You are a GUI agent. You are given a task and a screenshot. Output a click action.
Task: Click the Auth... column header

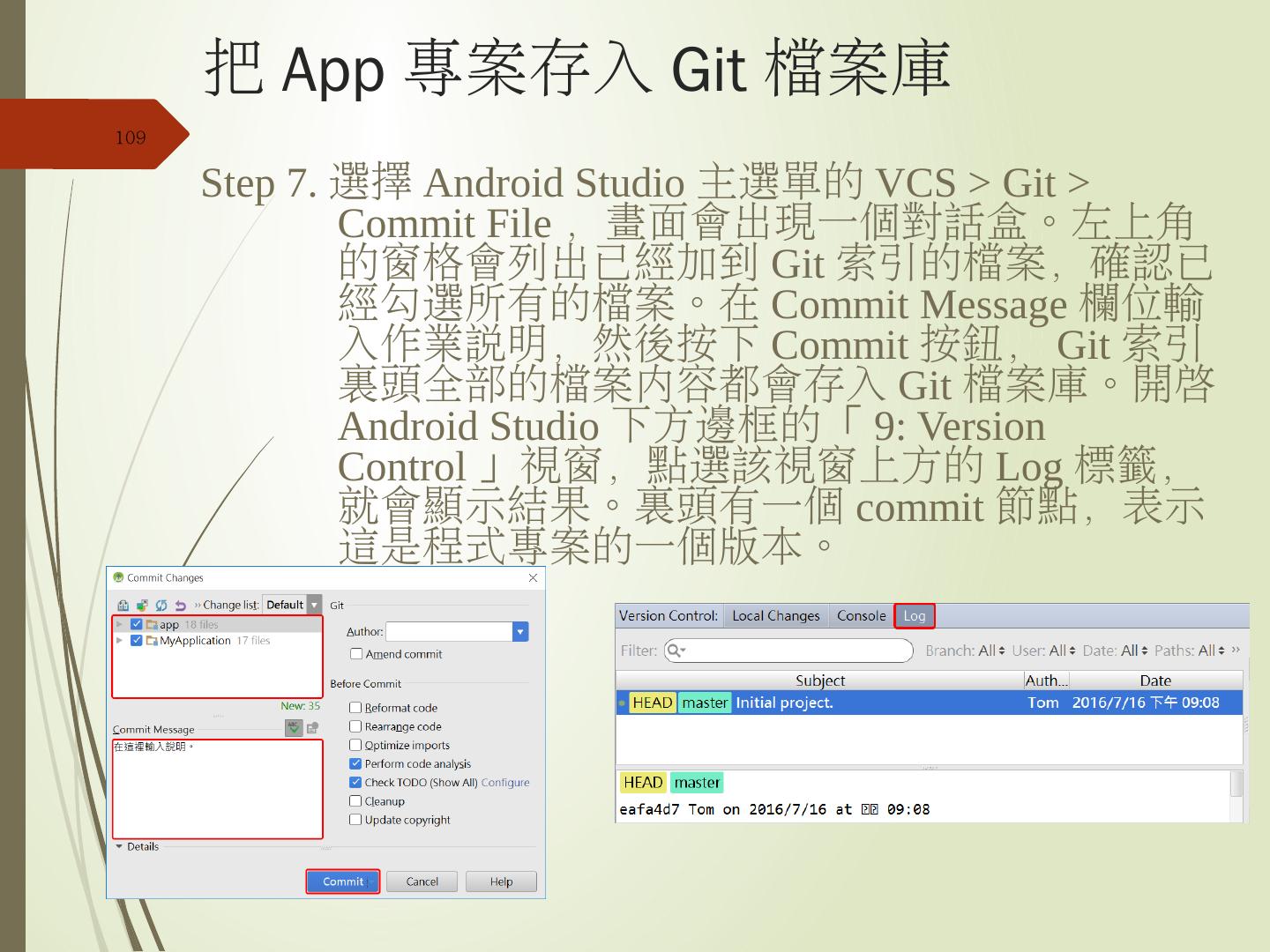coord(1046,681)
